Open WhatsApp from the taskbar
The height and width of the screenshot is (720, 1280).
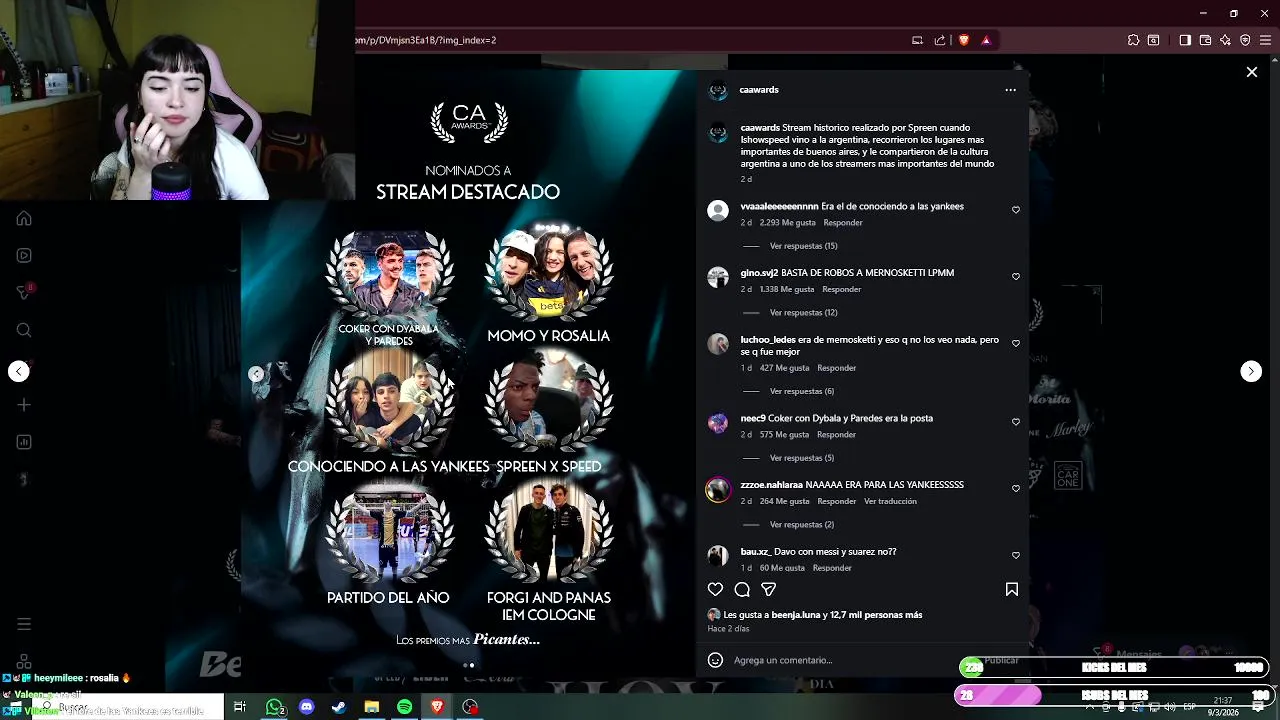click(274, 707)
